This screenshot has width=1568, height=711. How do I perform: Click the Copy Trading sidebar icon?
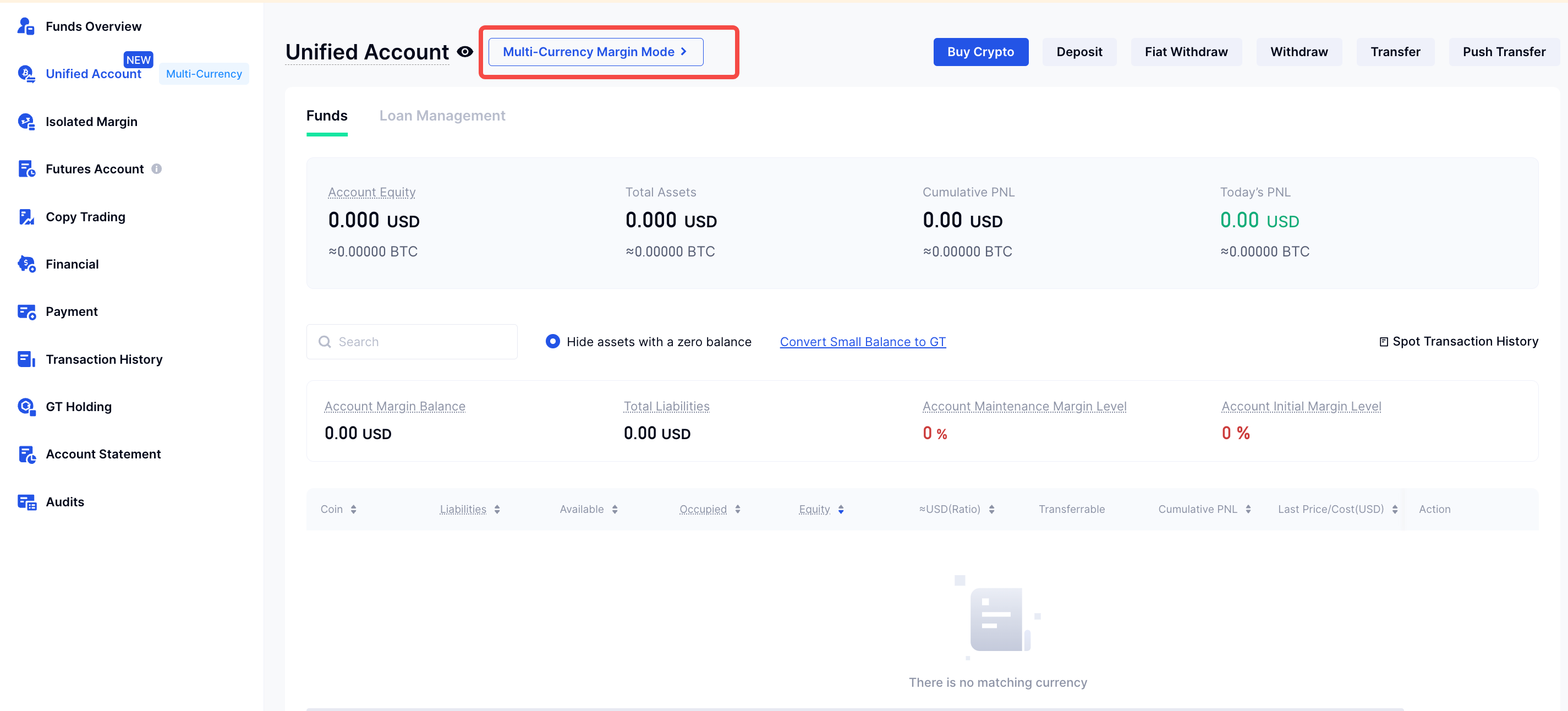pos(25,217)
